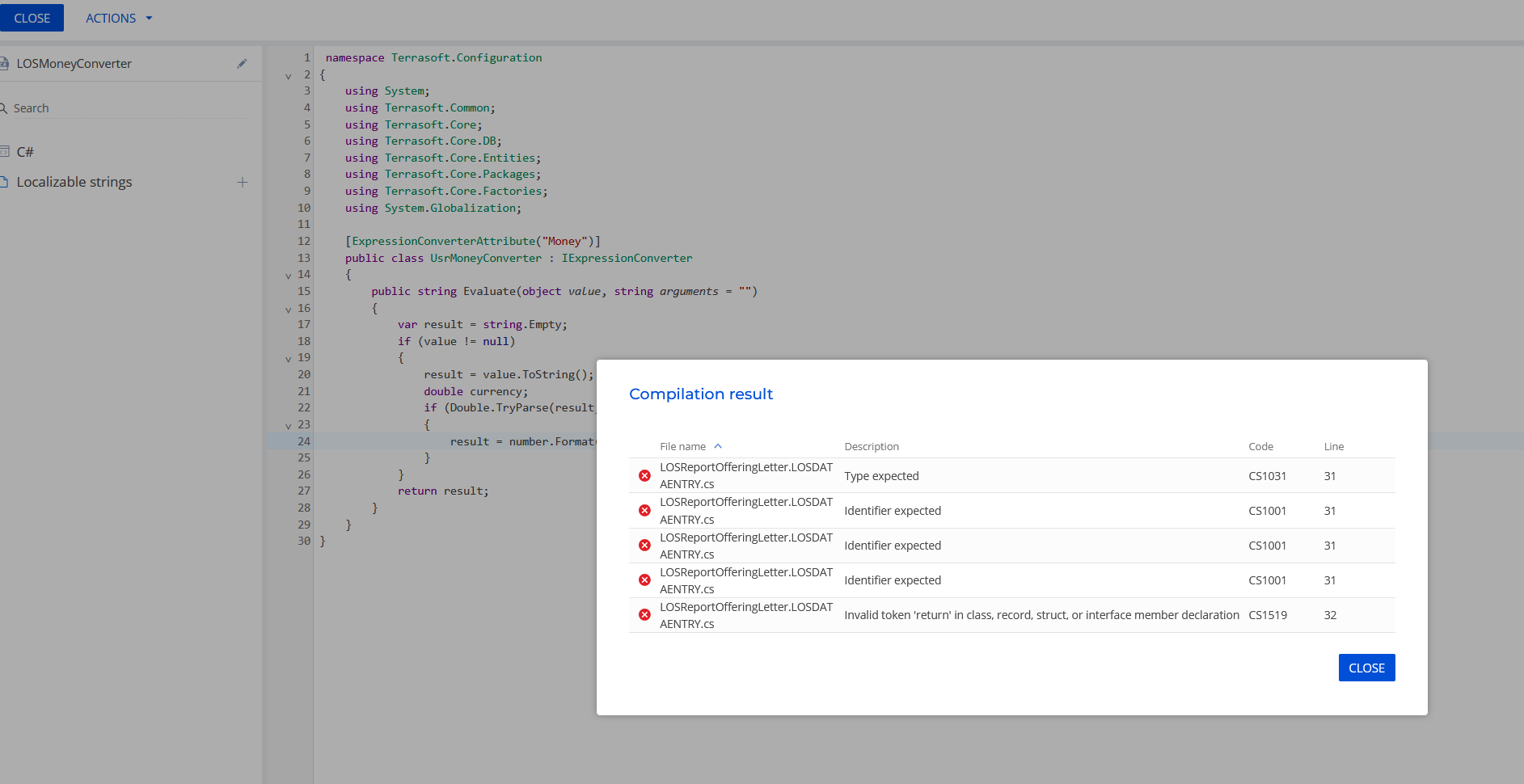Click the schema icon beside LOSMoneyConverter

4,63
